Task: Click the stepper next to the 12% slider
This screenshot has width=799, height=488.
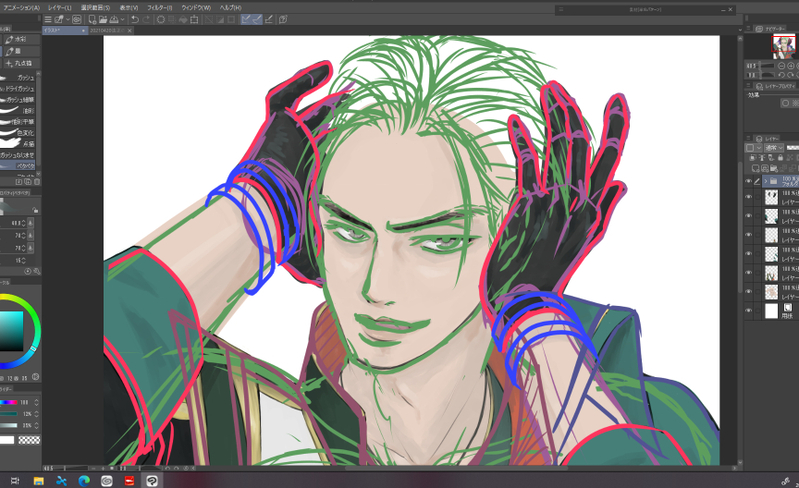Action: coord(36,414)
